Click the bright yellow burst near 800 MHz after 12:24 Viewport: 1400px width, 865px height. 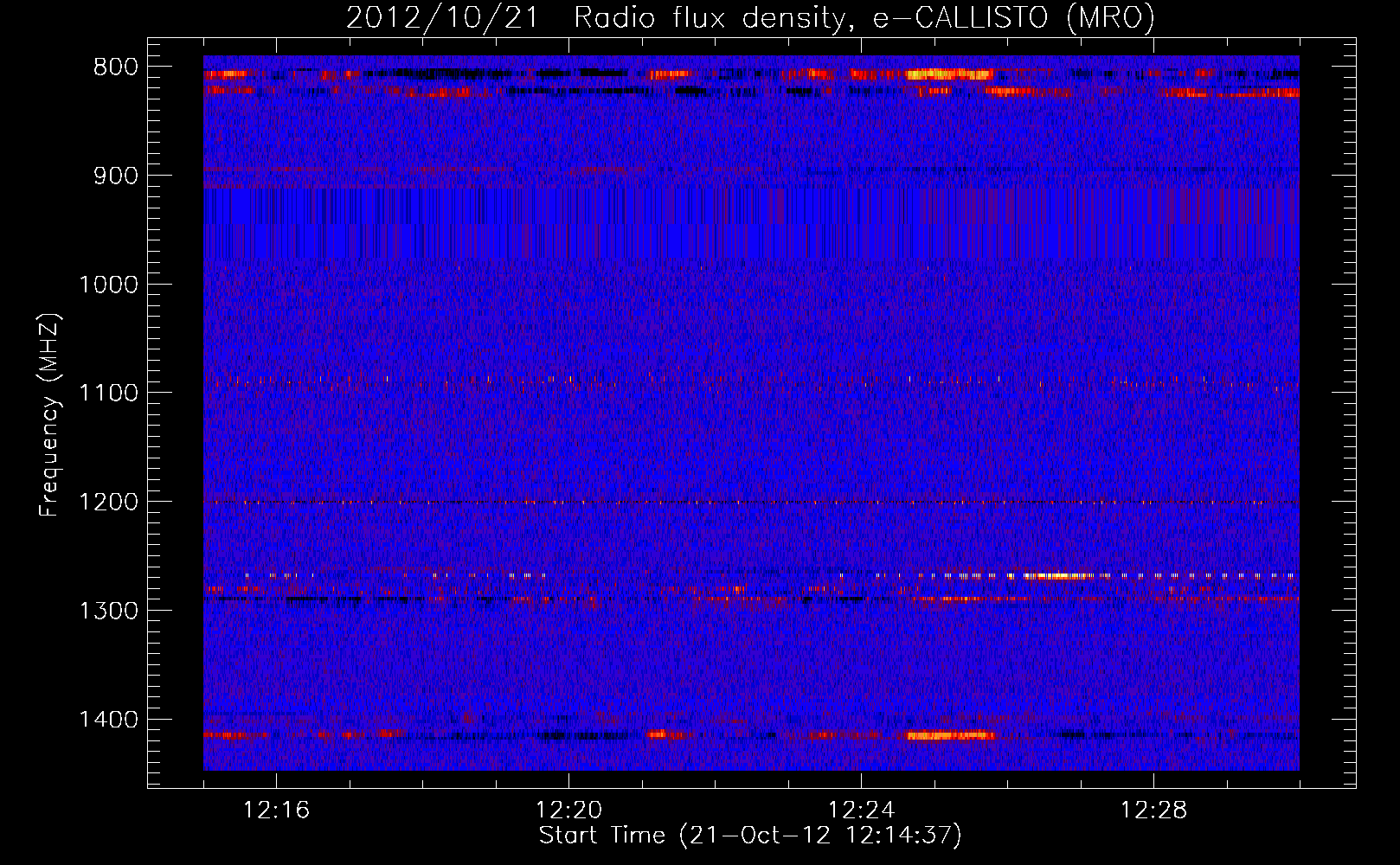point(948,74)
